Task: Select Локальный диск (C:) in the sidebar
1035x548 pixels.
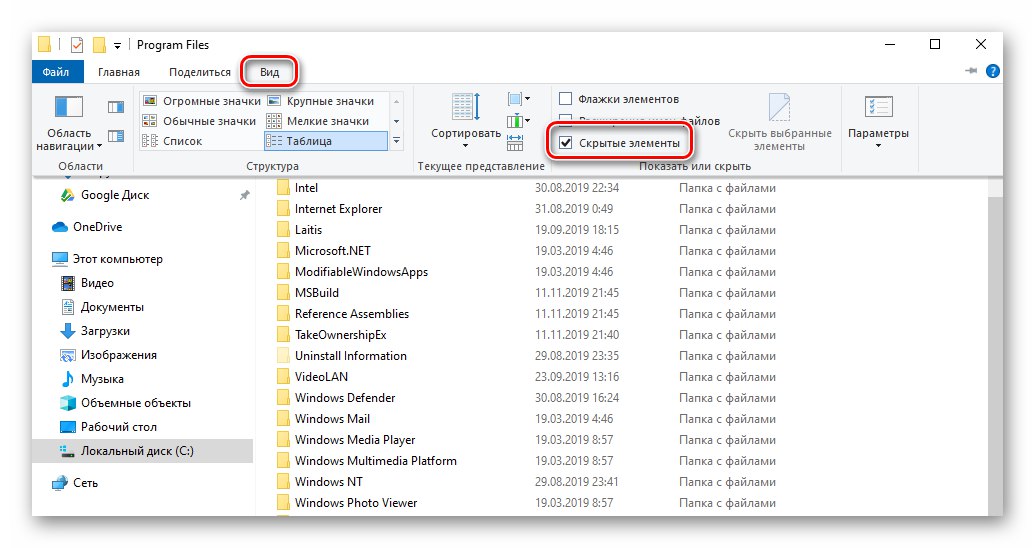Action: tap(142, 451)
